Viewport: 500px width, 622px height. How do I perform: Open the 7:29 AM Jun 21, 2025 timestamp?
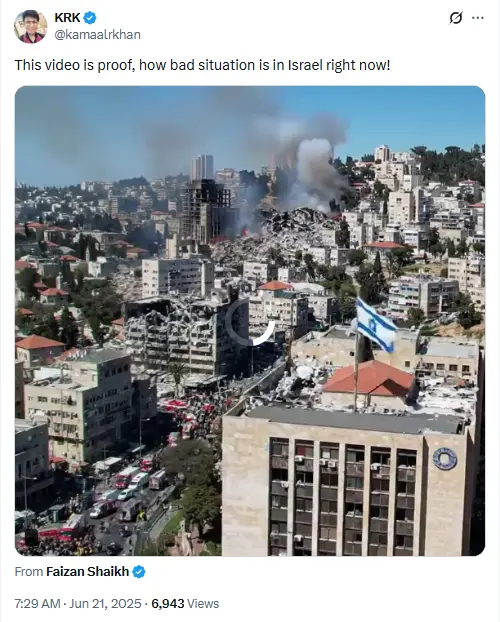(78, 604)
